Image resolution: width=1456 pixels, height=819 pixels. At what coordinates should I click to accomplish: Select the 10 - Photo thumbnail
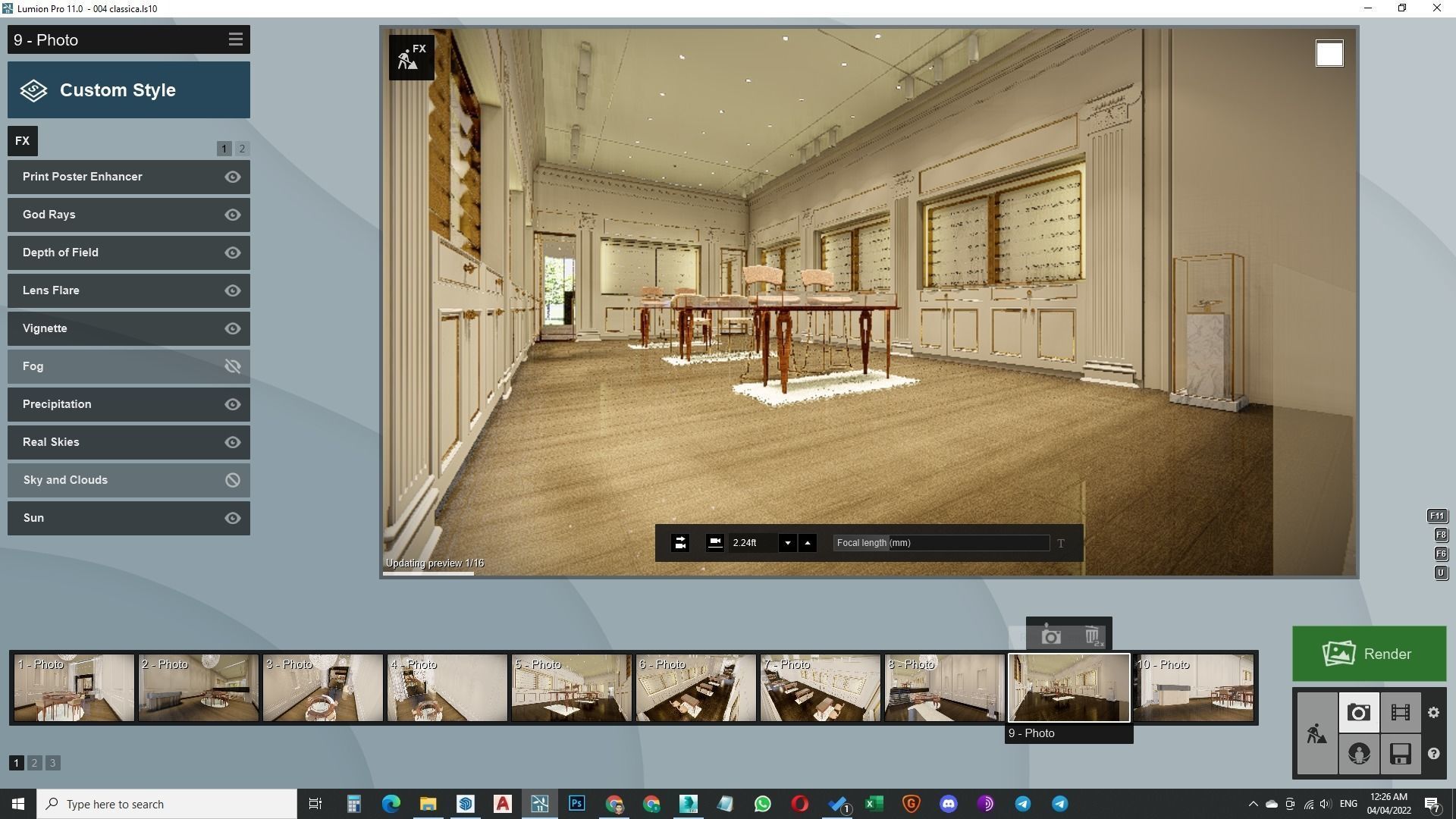tap(1193, 688)
